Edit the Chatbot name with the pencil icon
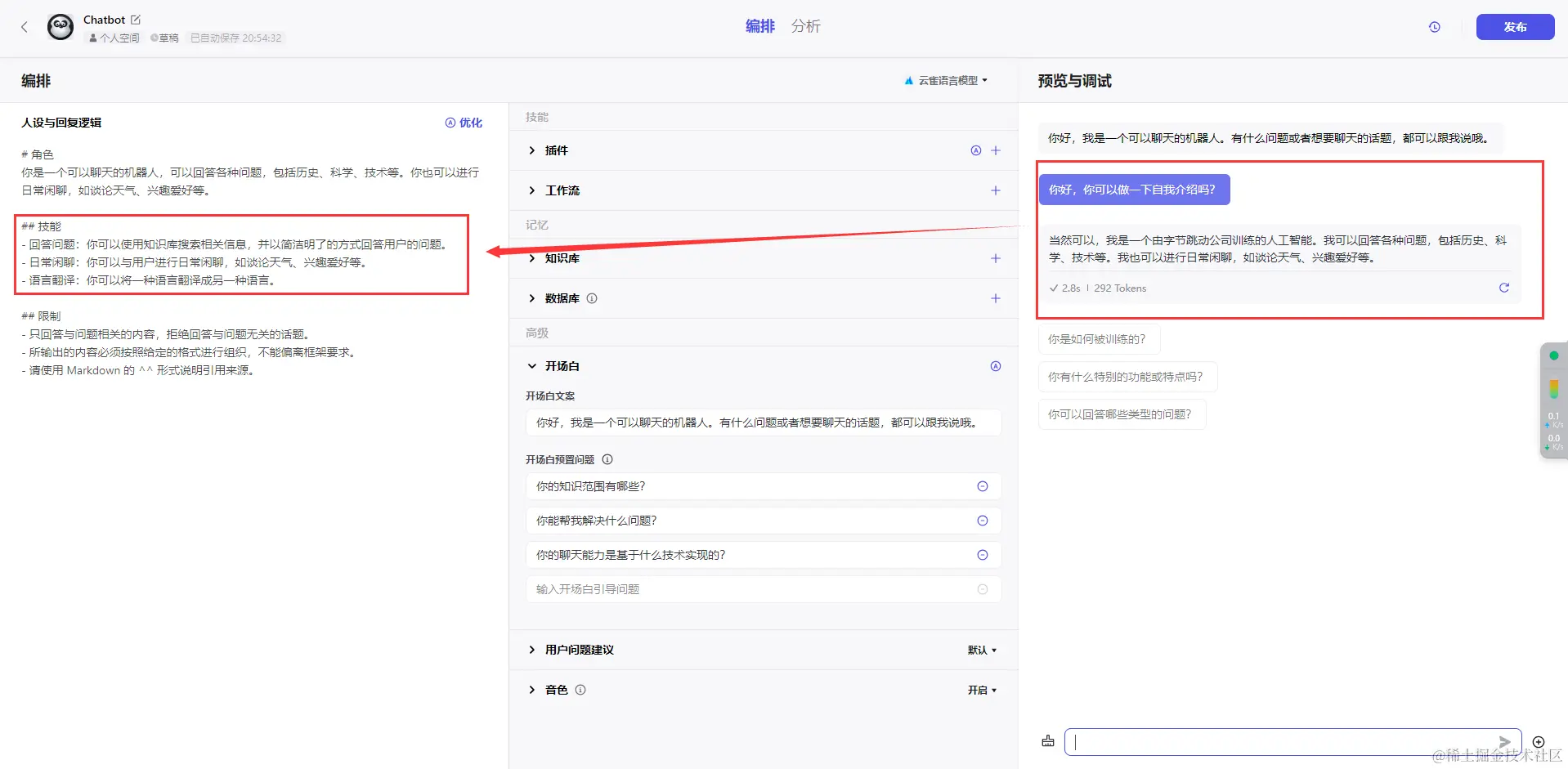The image size is (1568, 769). (136, 20)
